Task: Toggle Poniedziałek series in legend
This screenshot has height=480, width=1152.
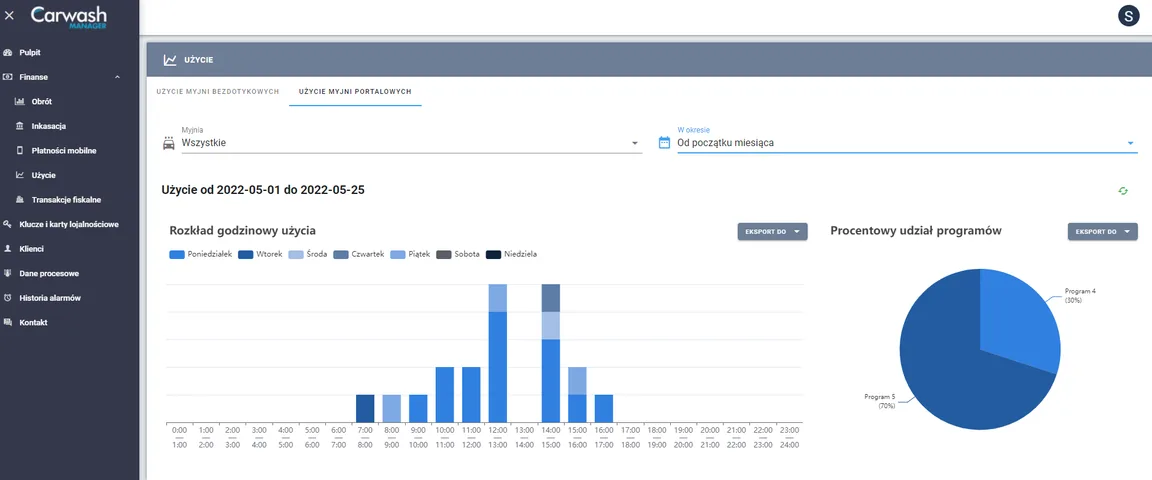Action: (200, 254)
